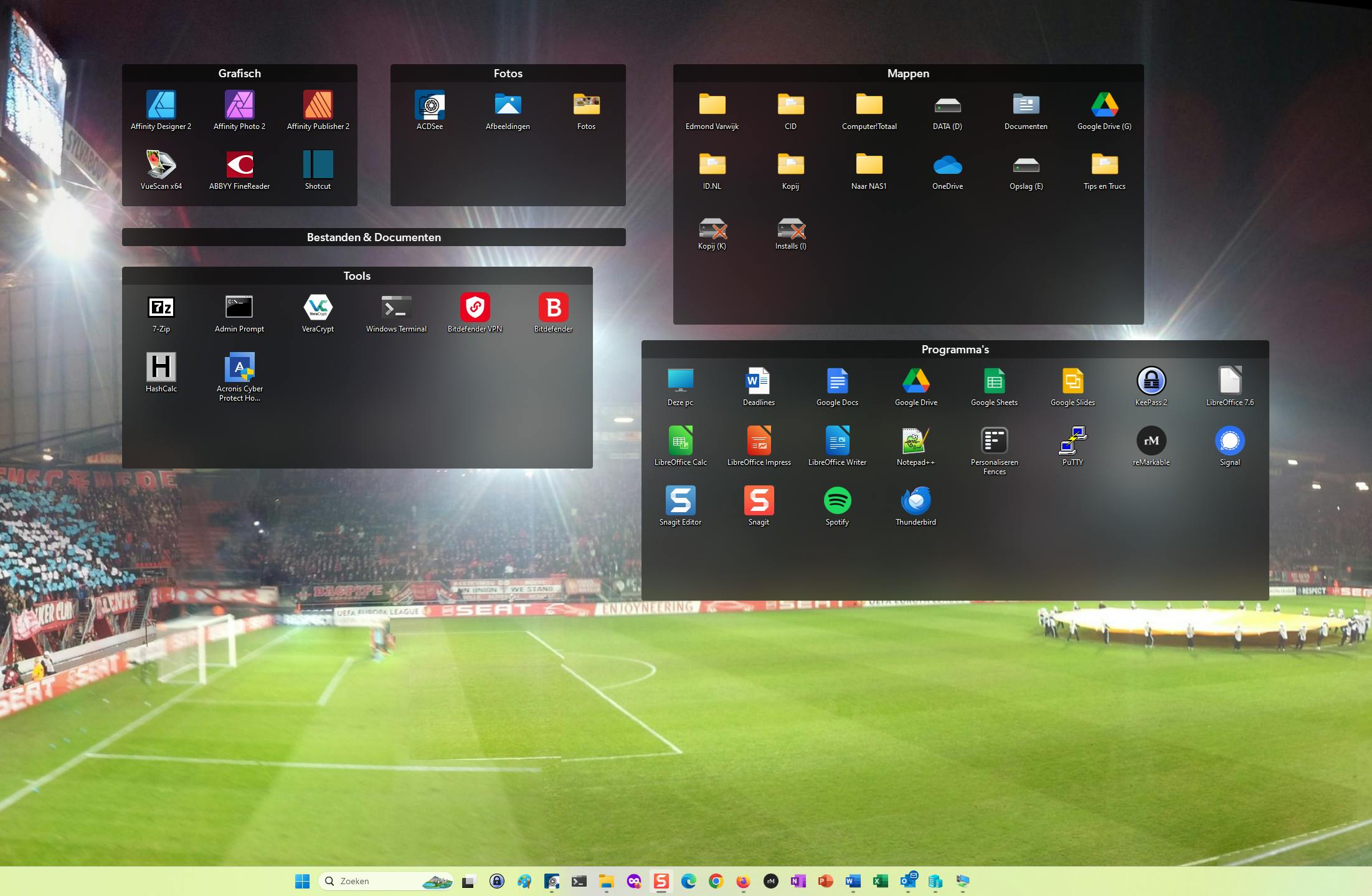Open Firefox from the taskbar
The image size is (1372, 896).
743,881
